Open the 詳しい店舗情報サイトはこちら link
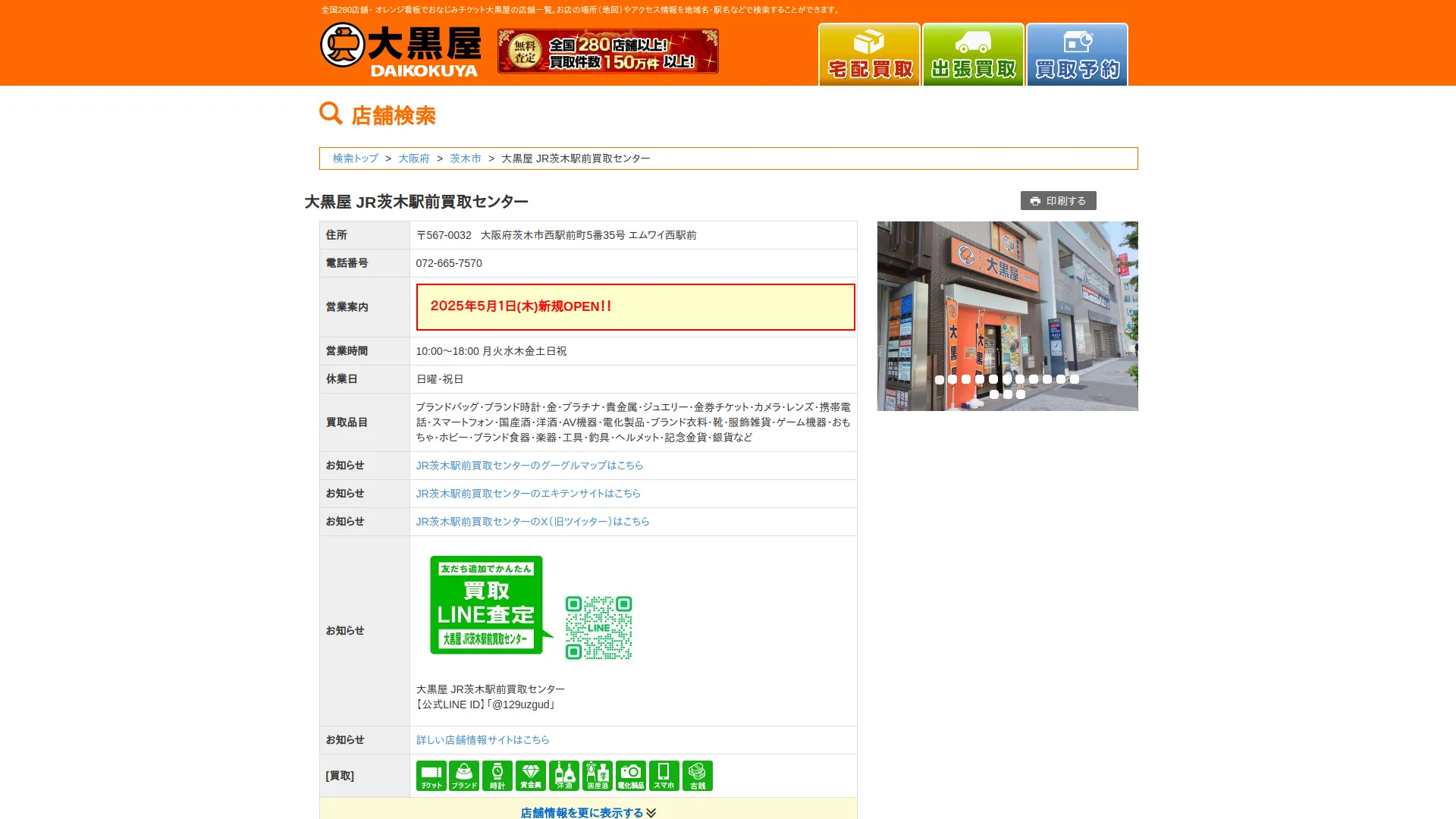1456x819 pixels. click(483, 740)
